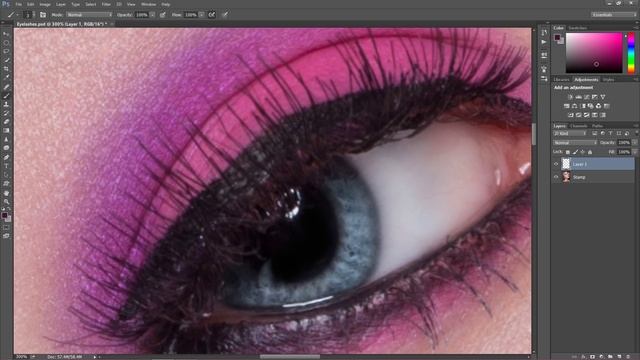The height and width of the screenshot is (360, 640).
Task: Enable airbrush mode in options bar
Action: point(211,15)
